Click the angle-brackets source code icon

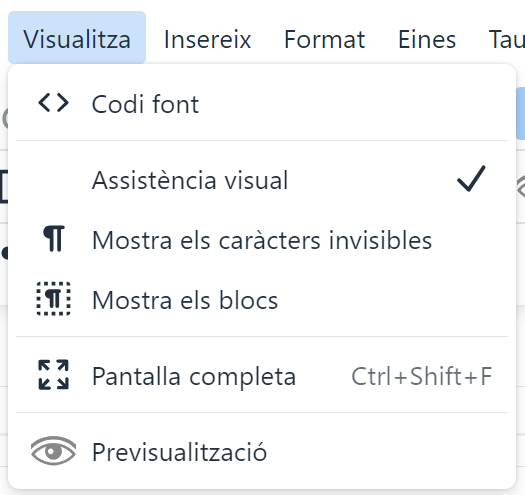coord(54,103)
